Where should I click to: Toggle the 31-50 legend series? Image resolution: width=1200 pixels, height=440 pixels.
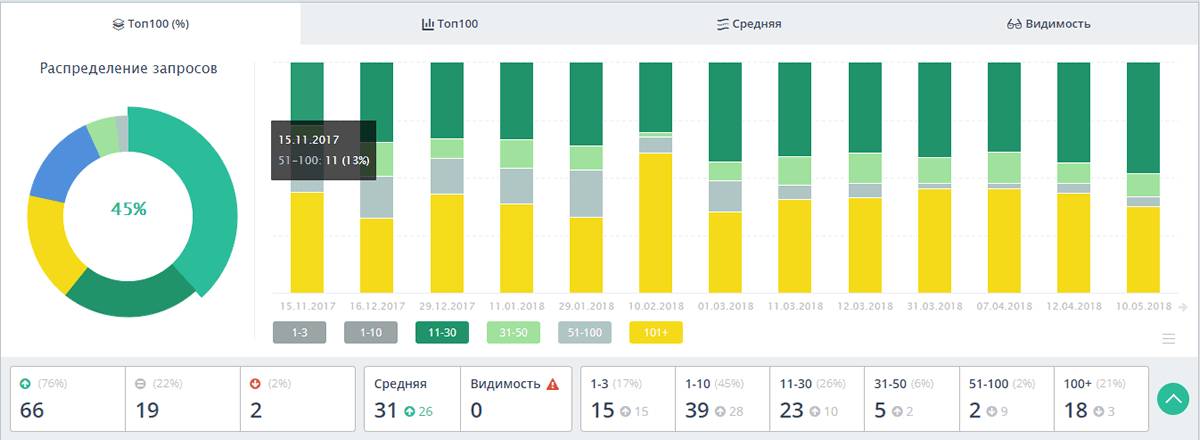click(x=513, y=333)
